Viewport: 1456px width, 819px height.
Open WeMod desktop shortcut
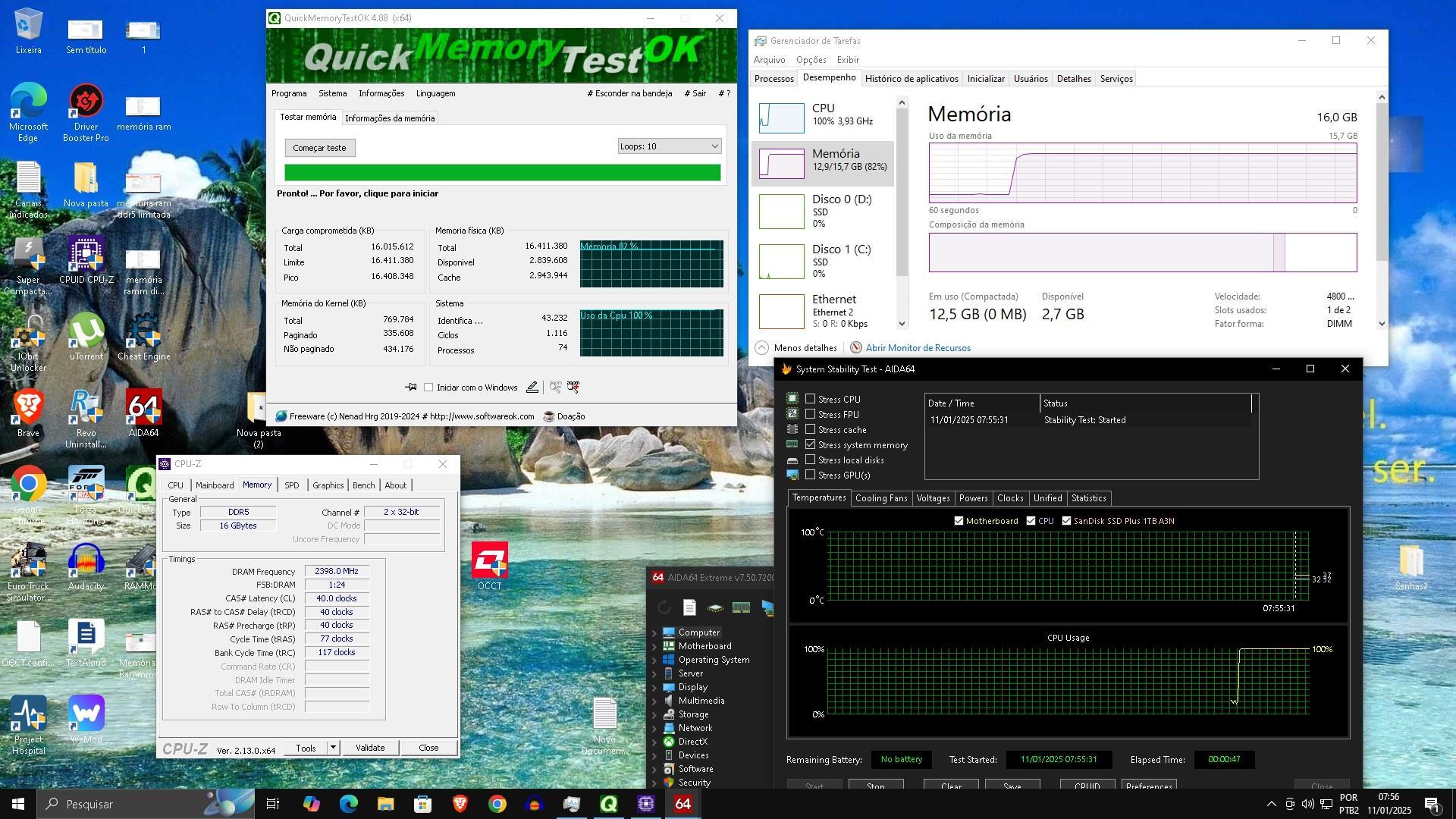[86, 720]
